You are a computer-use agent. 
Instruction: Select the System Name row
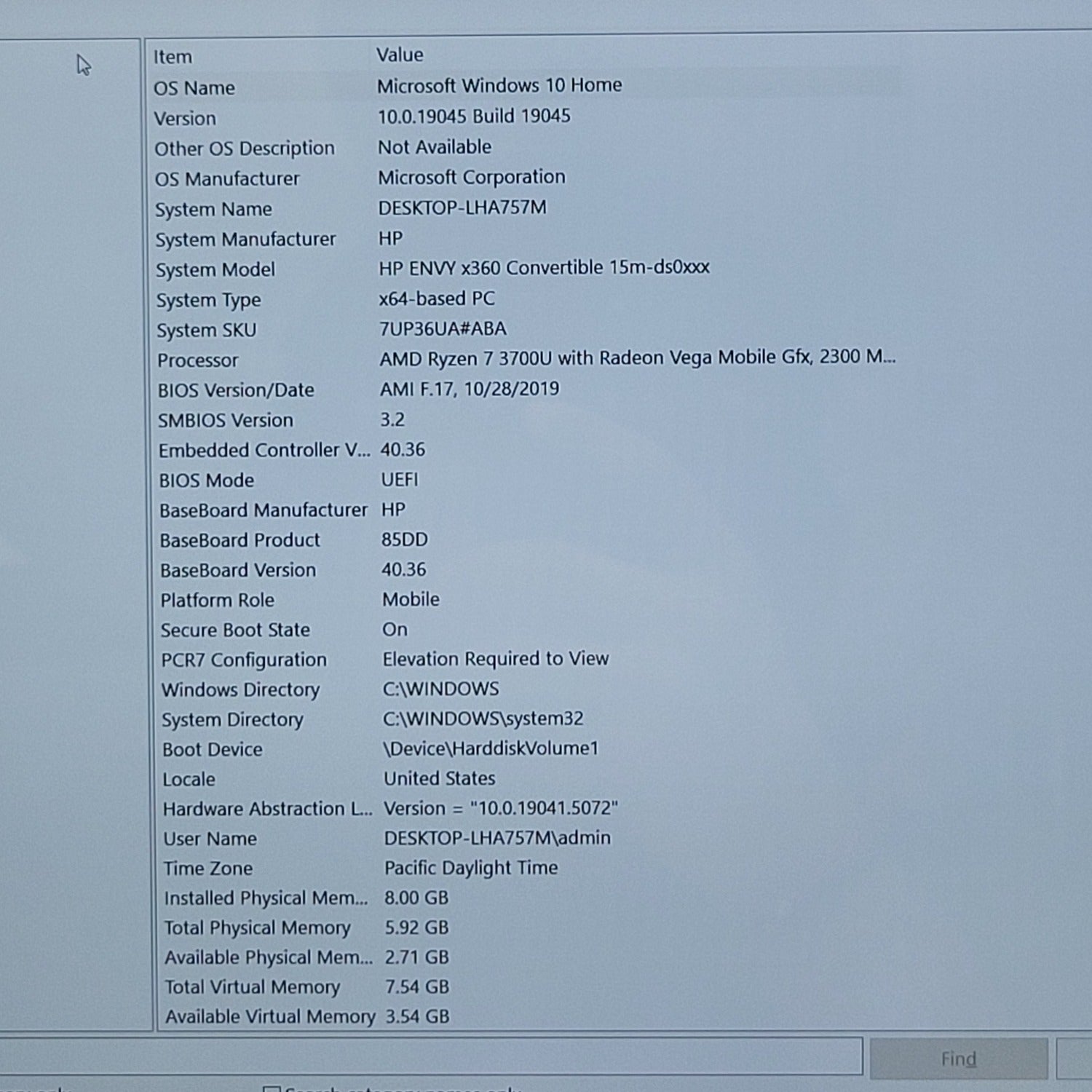pyautogui.click(x=213, y=210)
